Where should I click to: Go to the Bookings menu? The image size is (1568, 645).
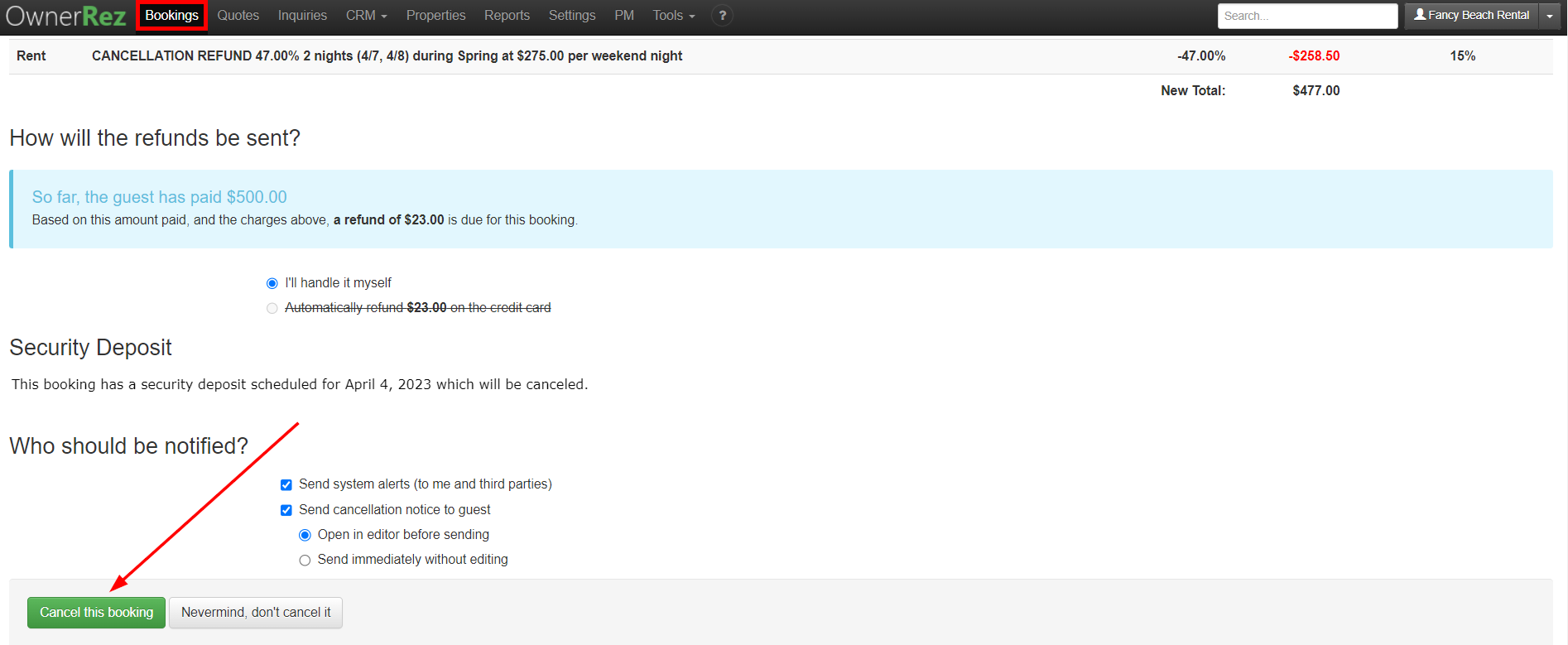coord(171,15)
